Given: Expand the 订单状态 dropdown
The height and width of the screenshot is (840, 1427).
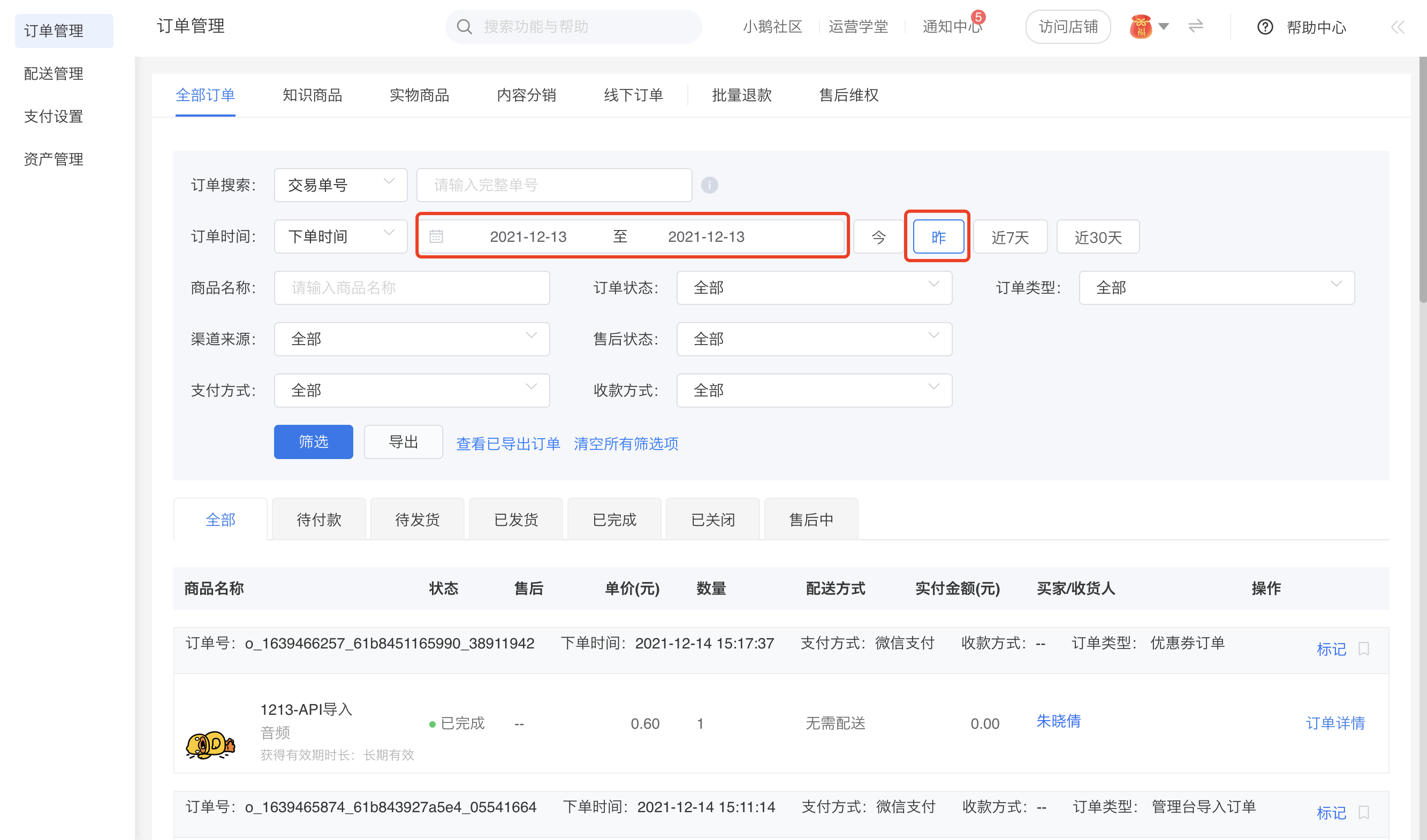Looking at the screenshot, I should tap(814, 287).
